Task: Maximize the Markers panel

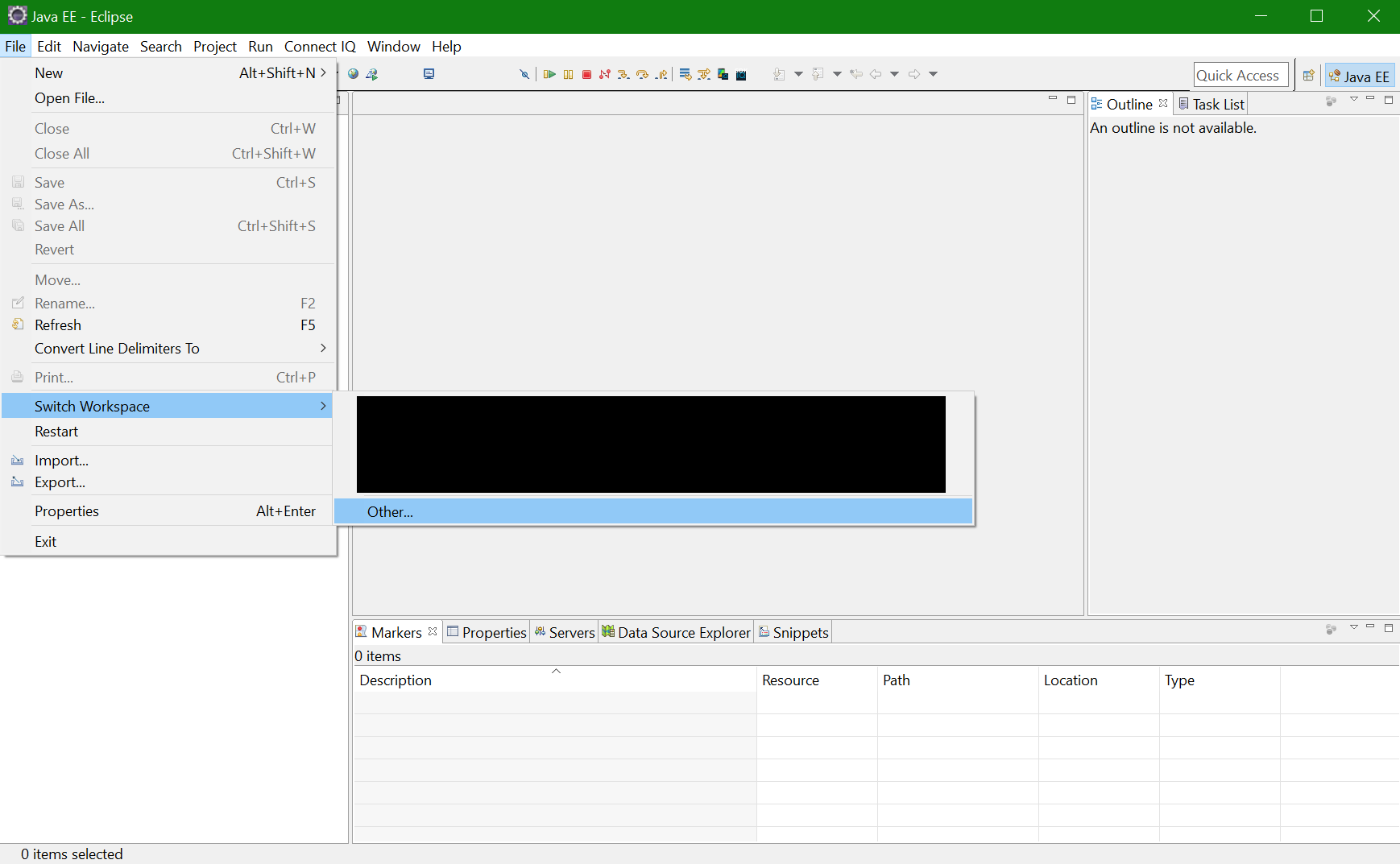Action: tap(1389, 628)
